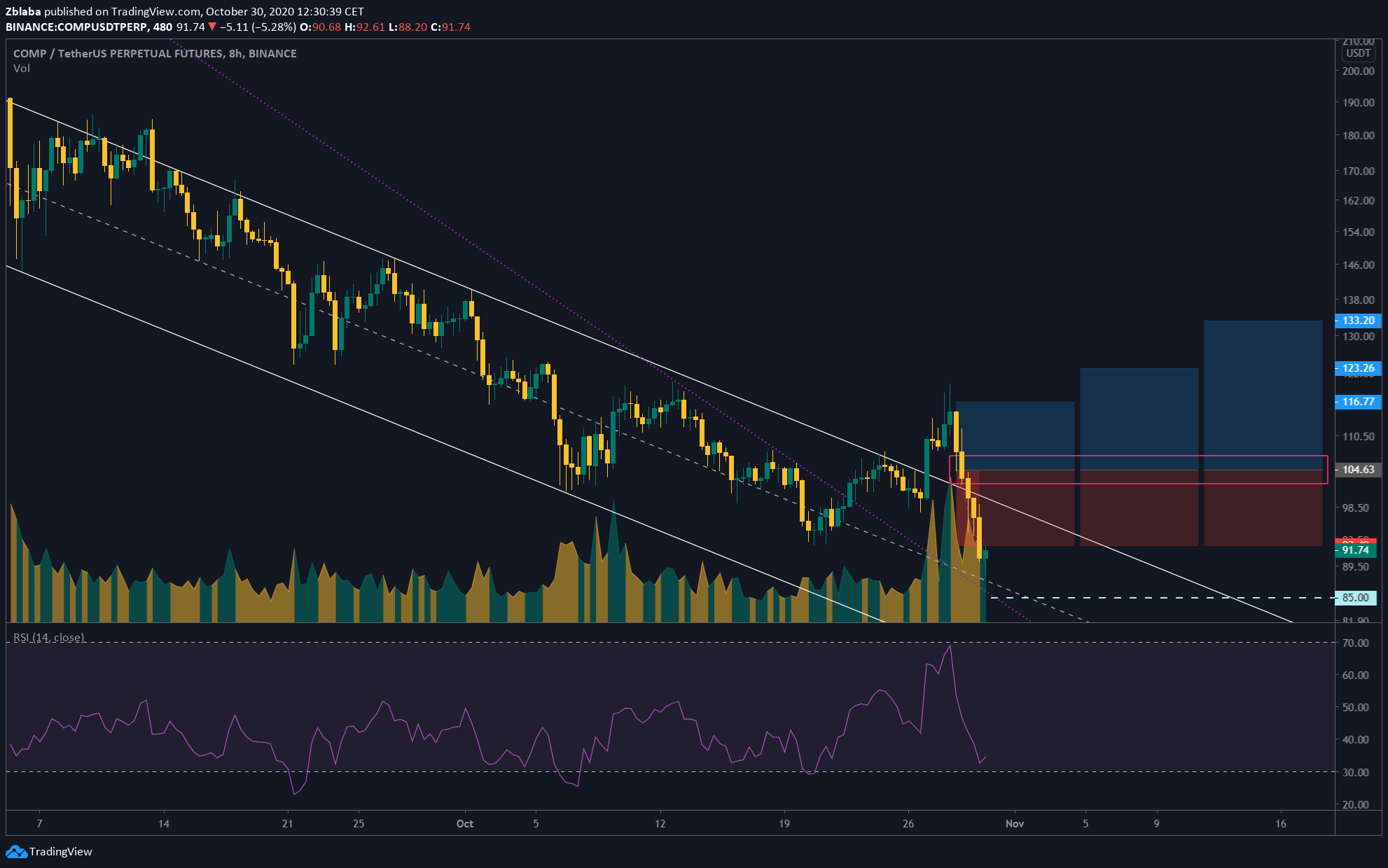The height and width of the screenshot is (868, 1388).
Task: Click the 200.00 price axis value
Action: (1358, 71)
